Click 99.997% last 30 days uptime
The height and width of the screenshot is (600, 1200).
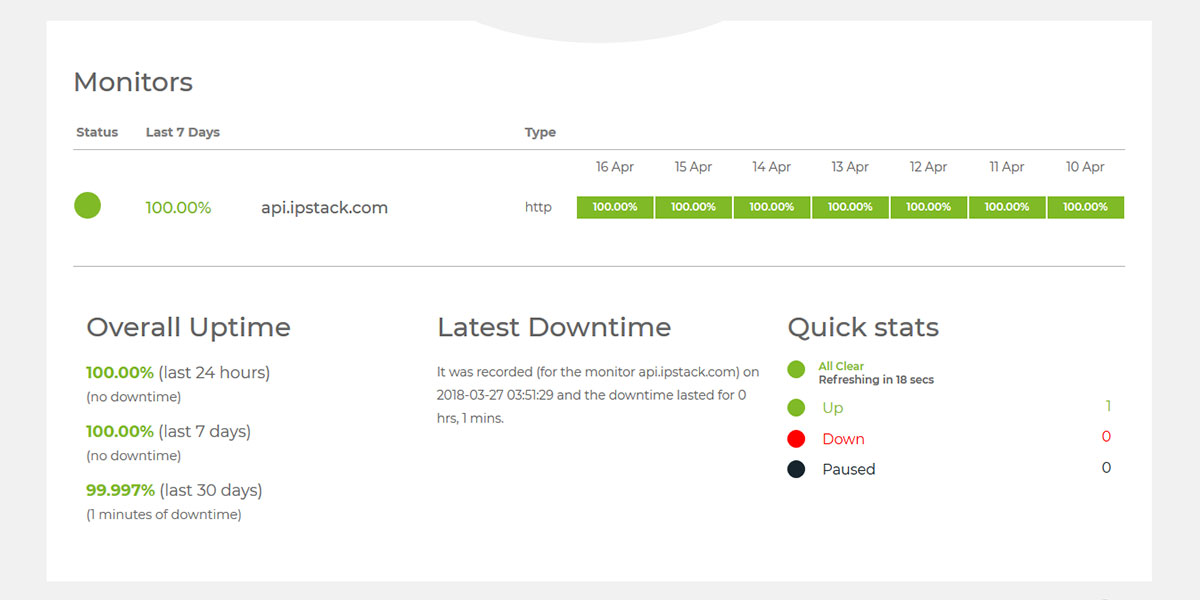pyautogui.click(x=174, y=491)
